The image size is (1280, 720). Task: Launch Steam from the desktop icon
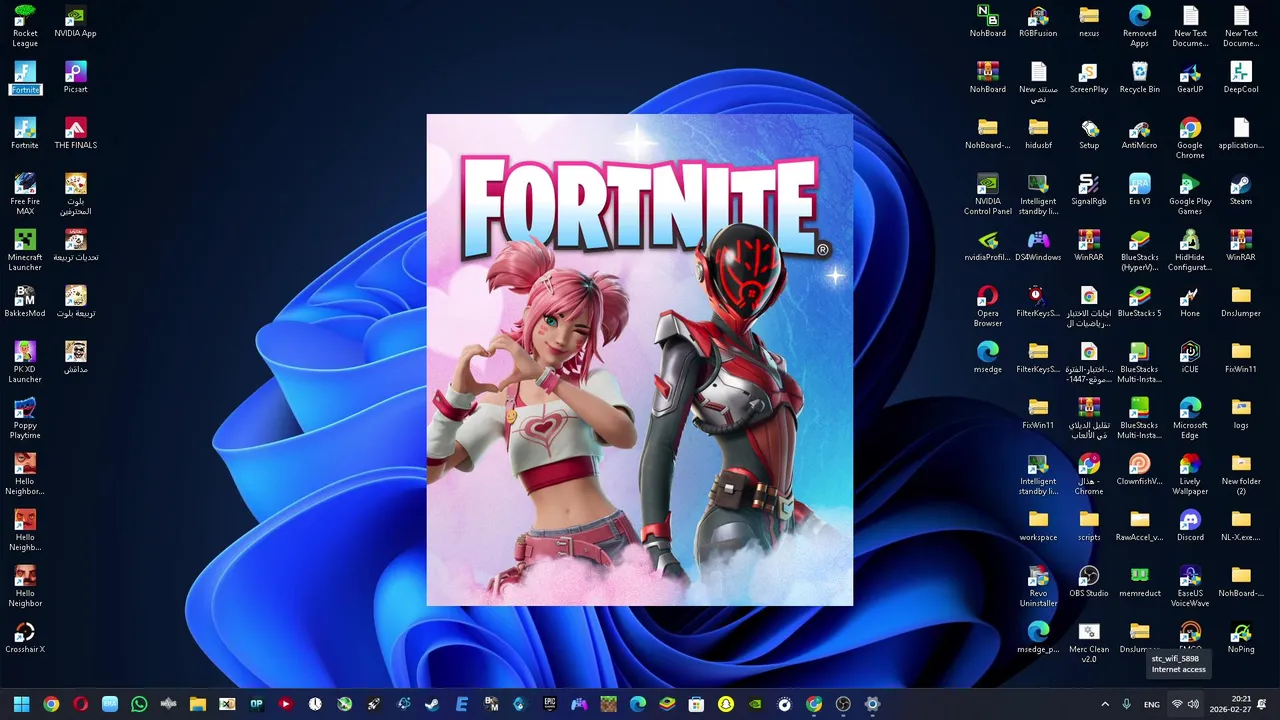[x=1241, y=189]
